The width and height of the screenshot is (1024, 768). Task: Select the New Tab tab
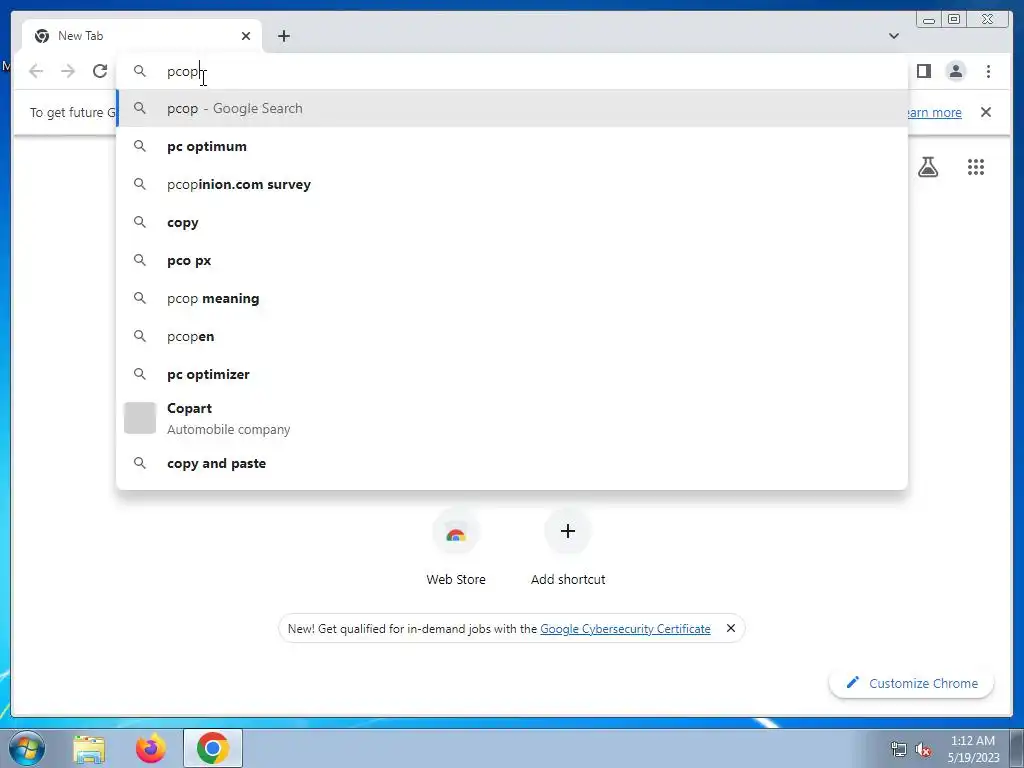coord(142,36)
